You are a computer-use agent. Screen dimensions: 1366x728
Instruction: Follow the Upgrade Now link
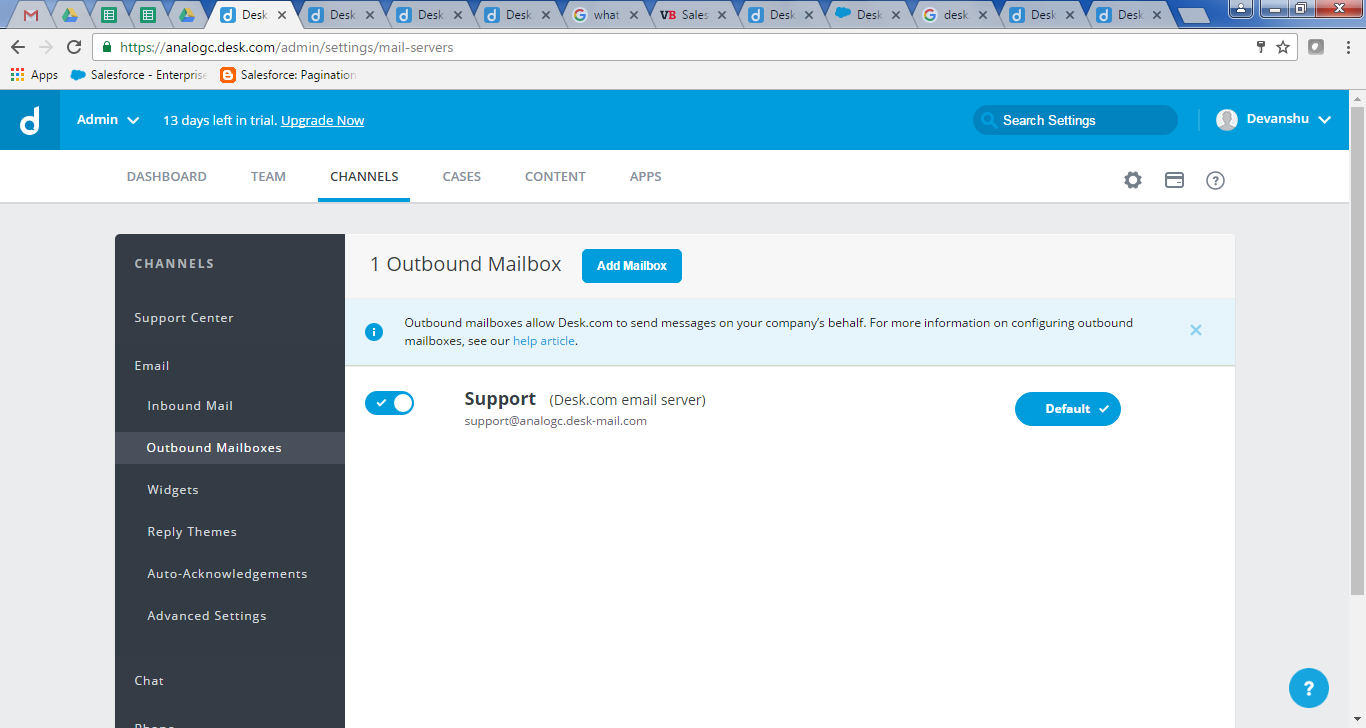pos(322,121)
